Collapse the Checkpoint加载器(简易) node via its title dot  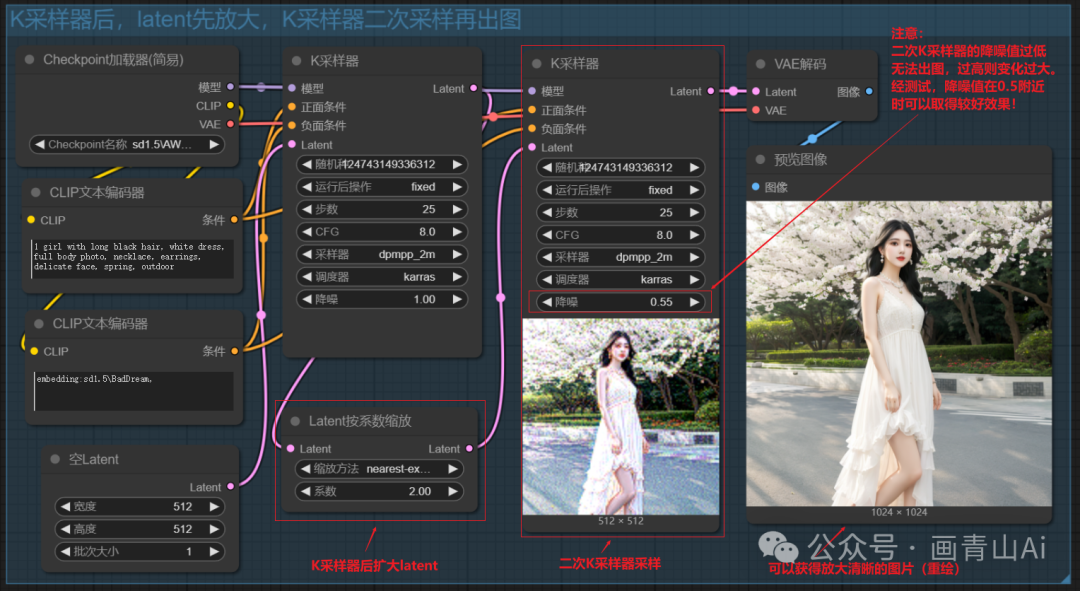[30, 60]
